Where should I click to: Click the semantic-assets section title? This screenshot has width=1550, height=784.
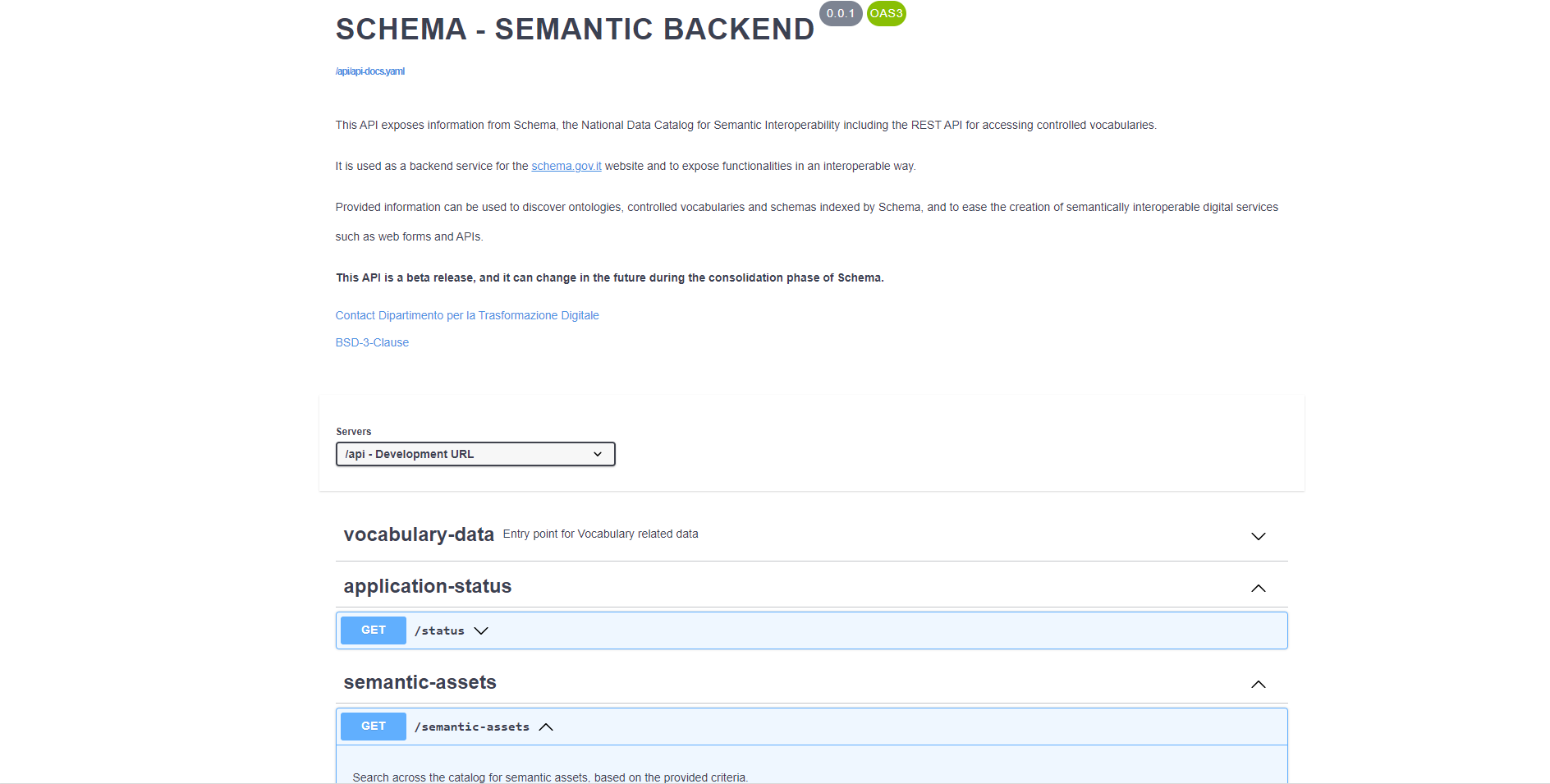pos(420,682)
